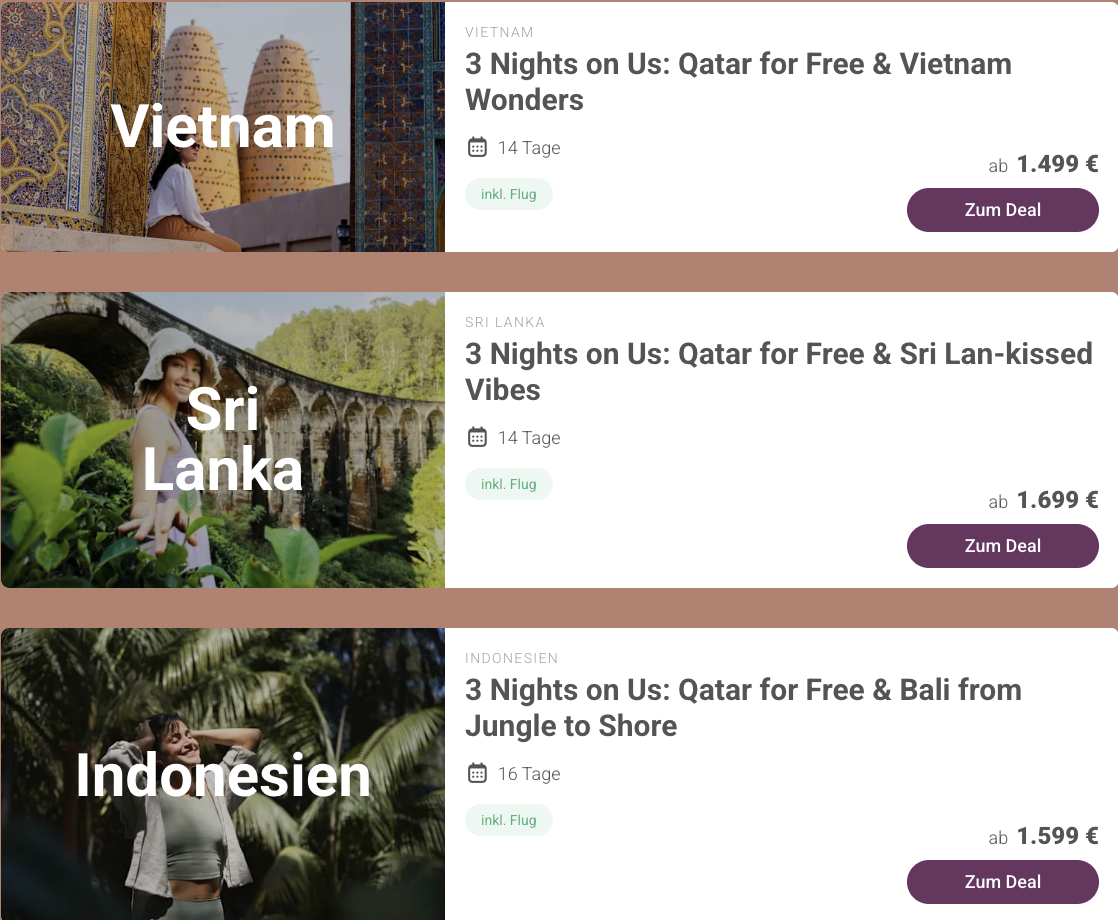
Task: Open the Sri Lan-kissed Vibes deal title
Action: click(x=778, y=372)
